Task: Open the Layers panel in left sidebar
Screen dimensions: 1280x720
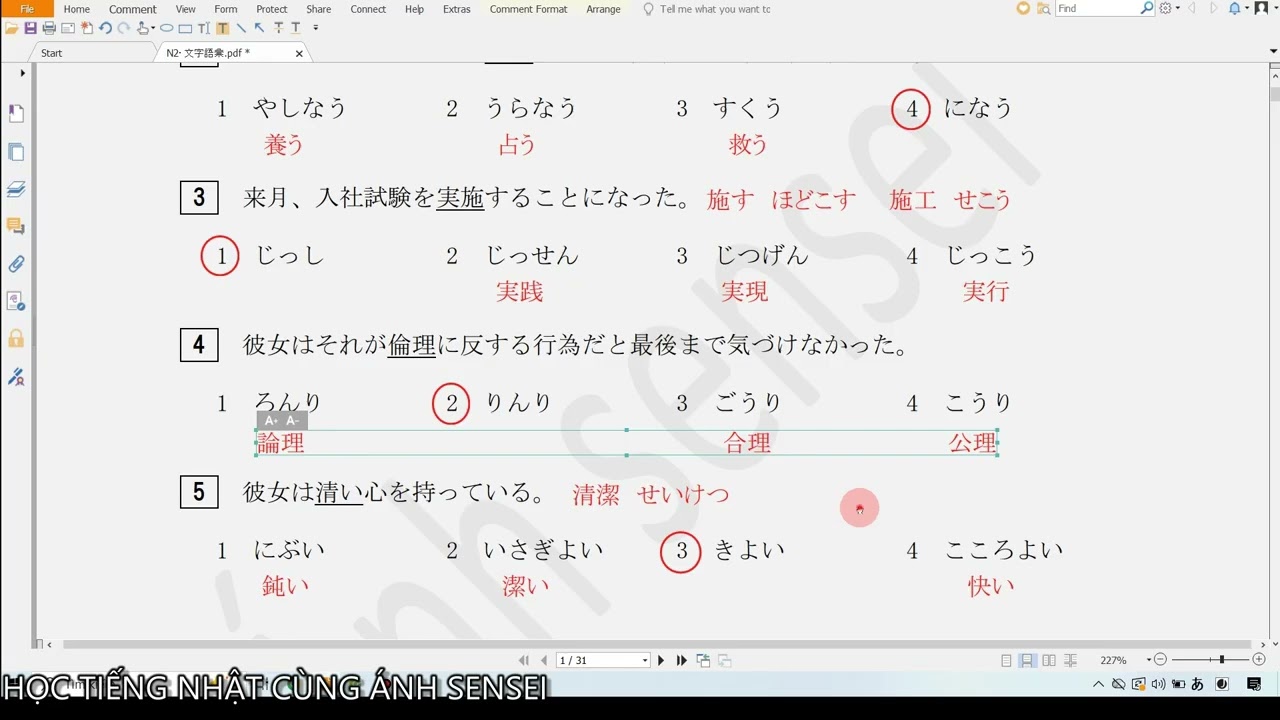Action: click(x=16, y=189)
